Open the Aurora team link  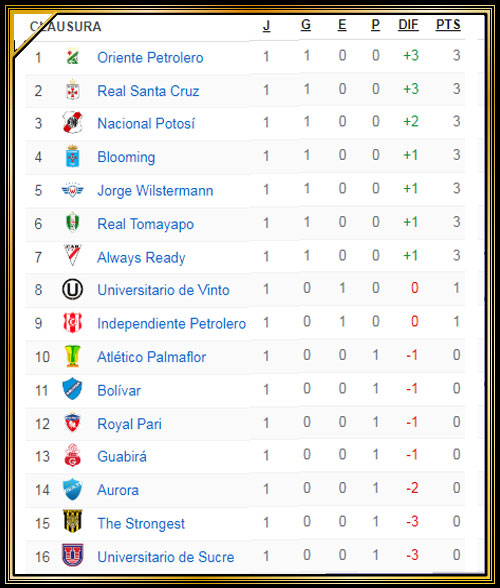pos(118,490)
